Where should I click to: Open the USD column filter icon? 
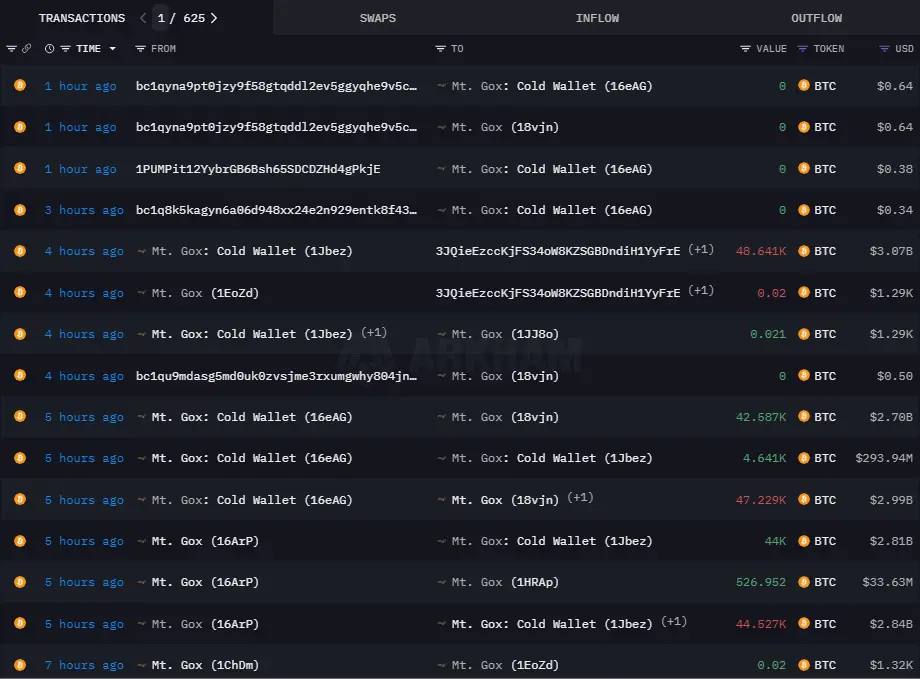[884, 49]
